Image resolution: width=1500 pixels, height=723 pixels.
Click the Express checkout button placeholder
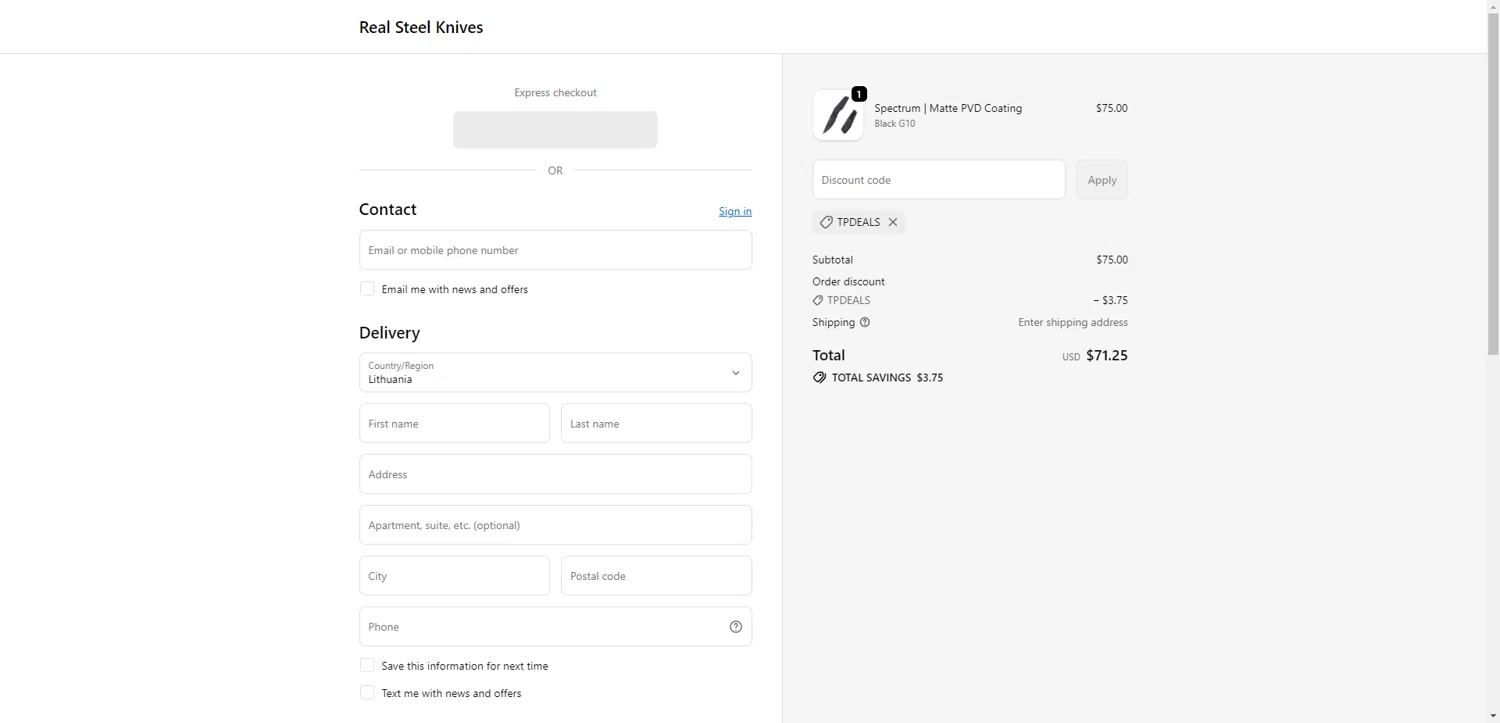point(555,130)
